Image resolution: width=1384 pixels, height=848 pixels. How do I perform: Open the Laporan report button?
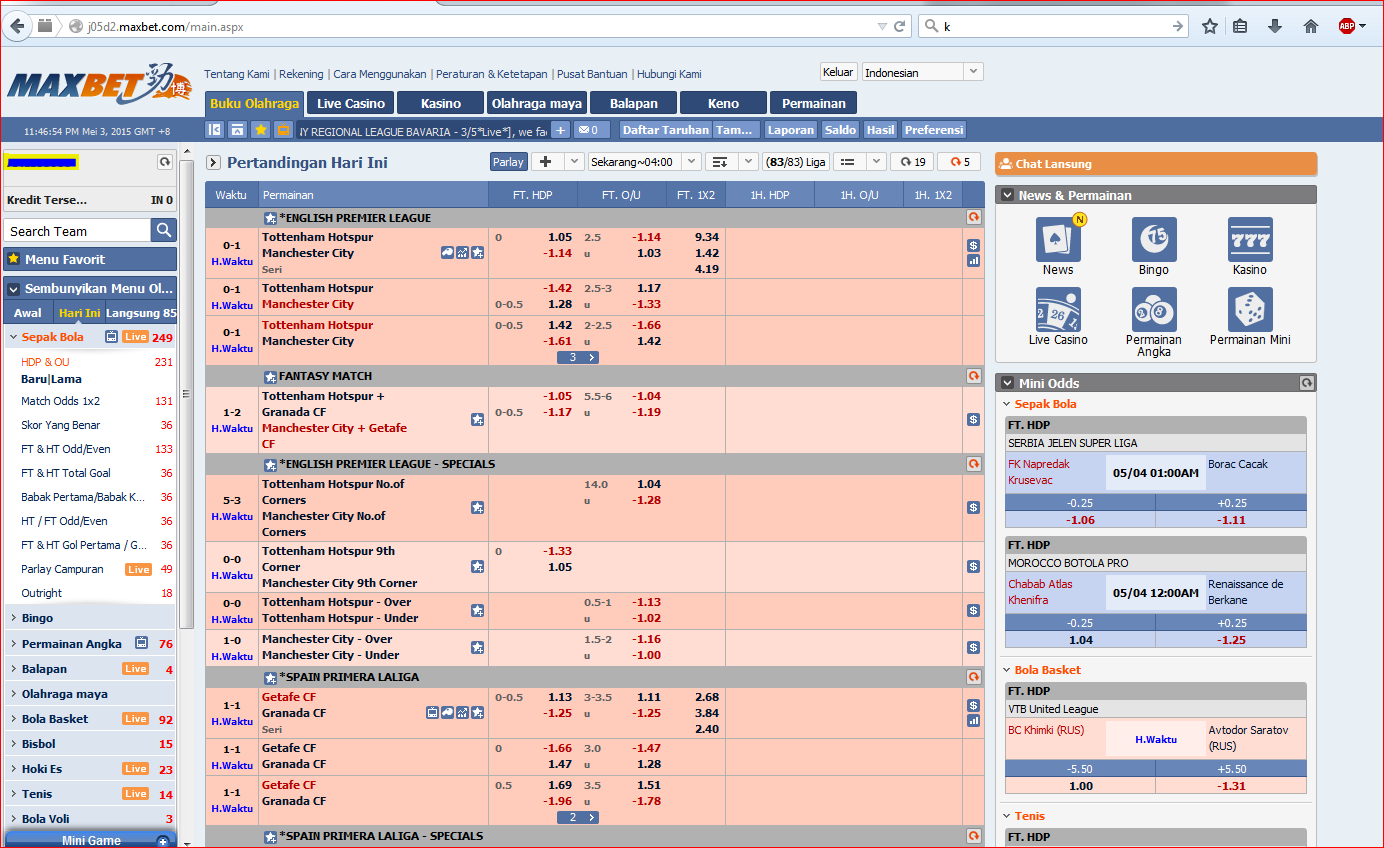pyautogui.click(x=790, y=130)
